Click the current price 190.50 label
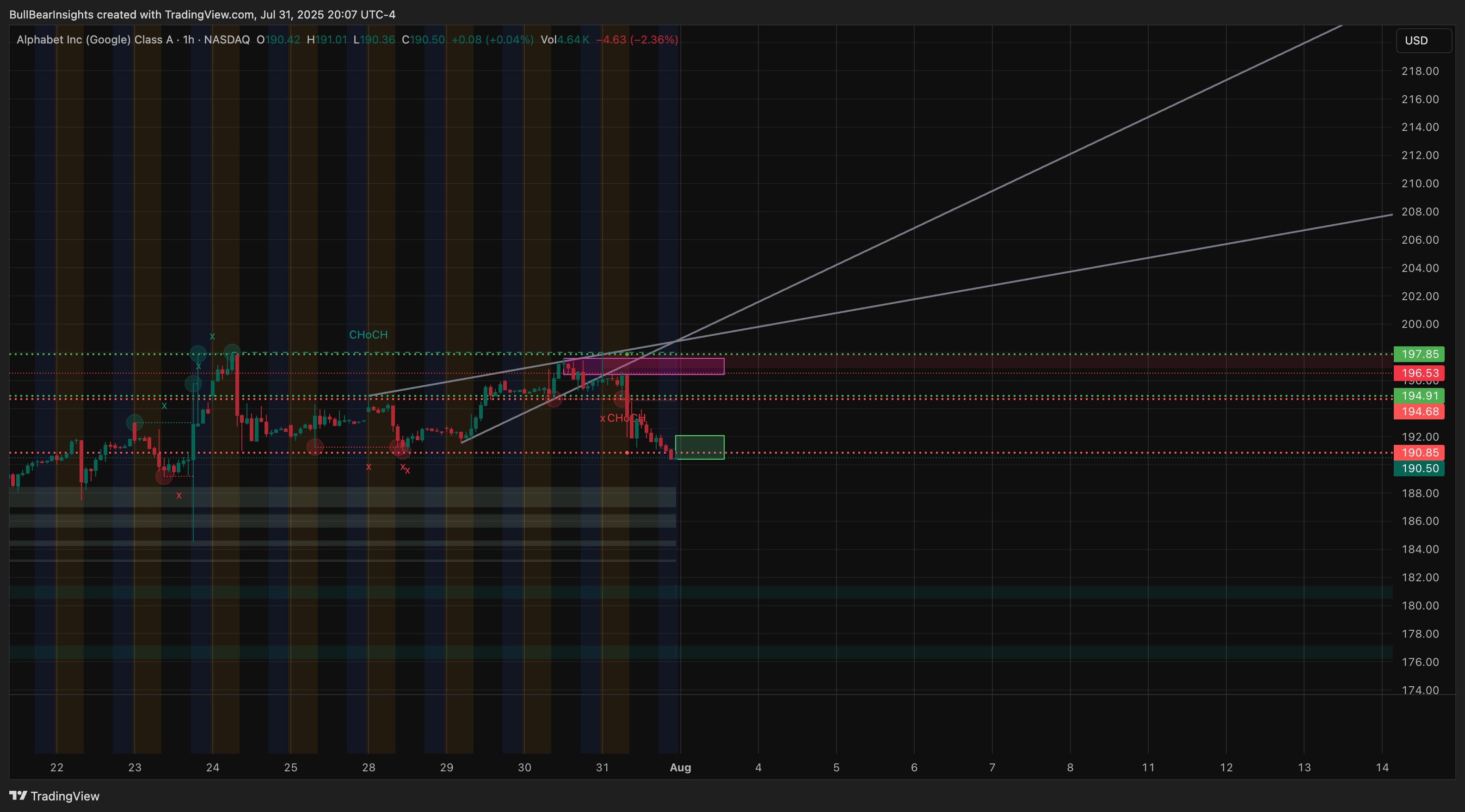 coord(1419,468)
